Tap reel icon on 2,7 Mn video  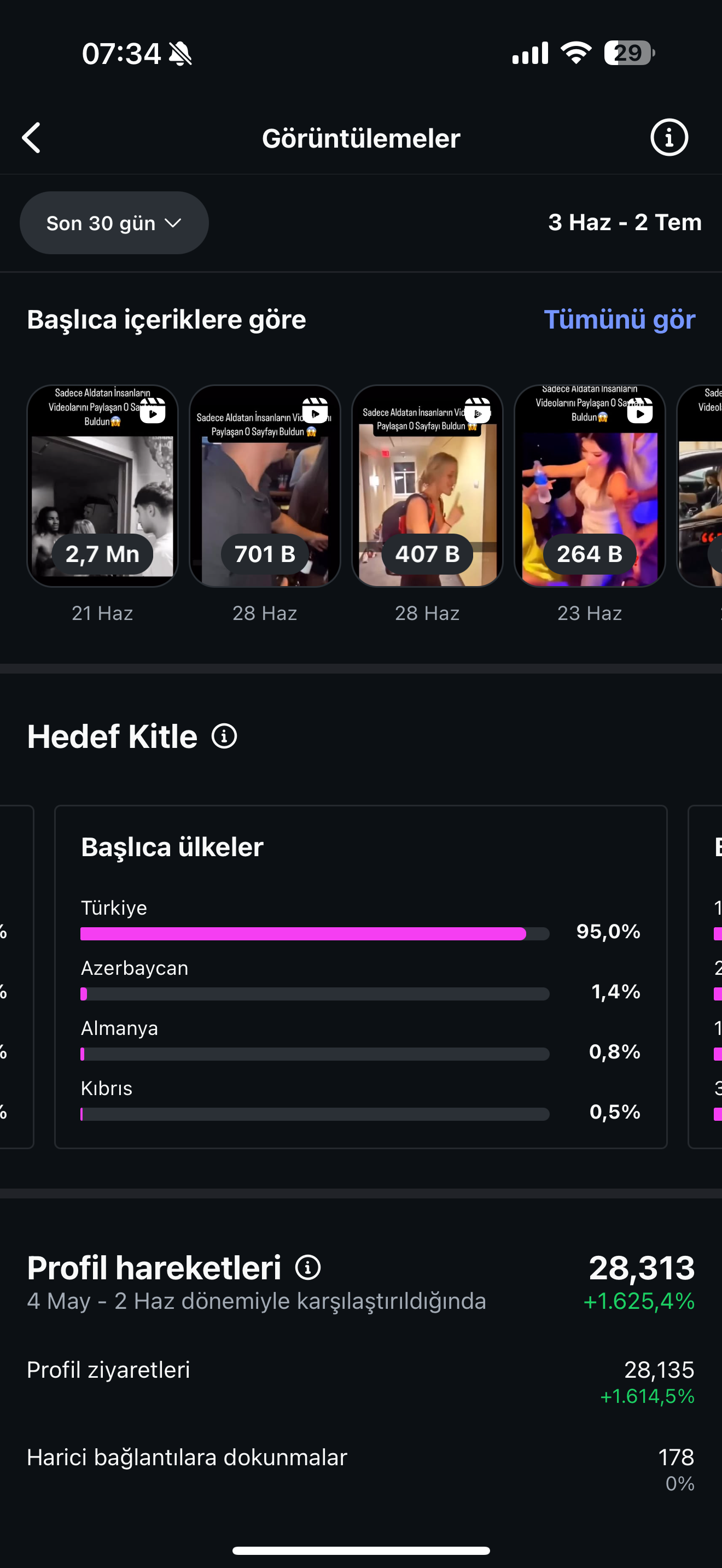tap(153, 410)
